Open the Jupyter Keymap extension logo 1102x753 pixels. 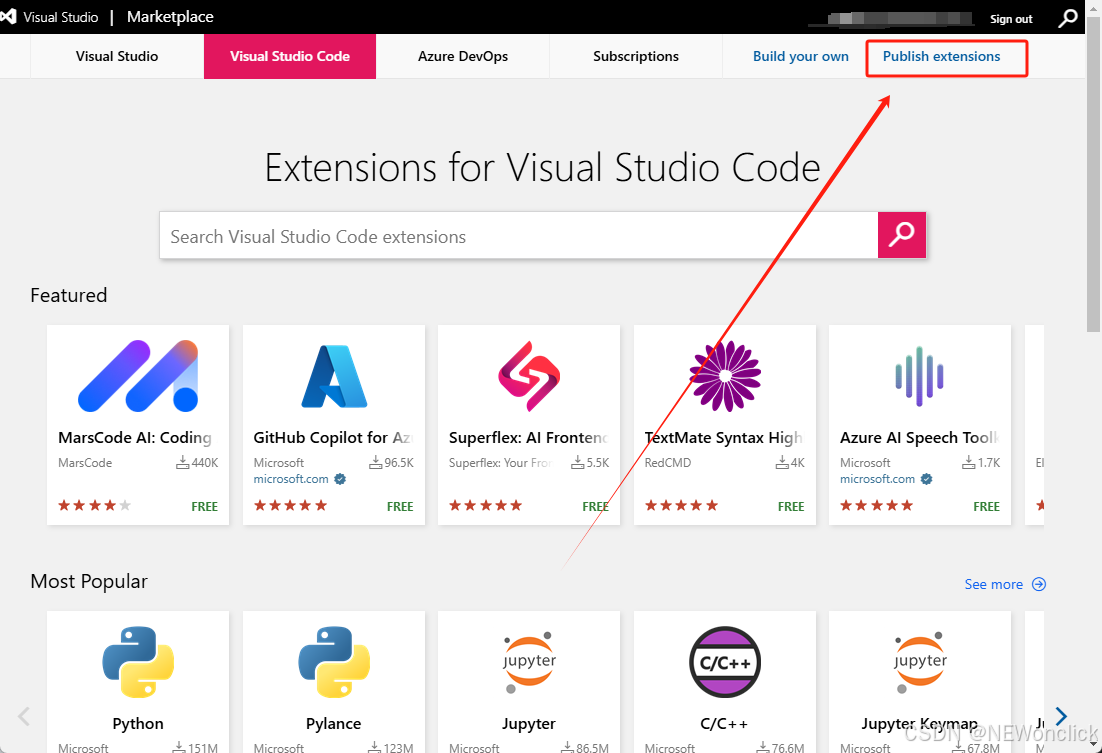coord(920,662)
